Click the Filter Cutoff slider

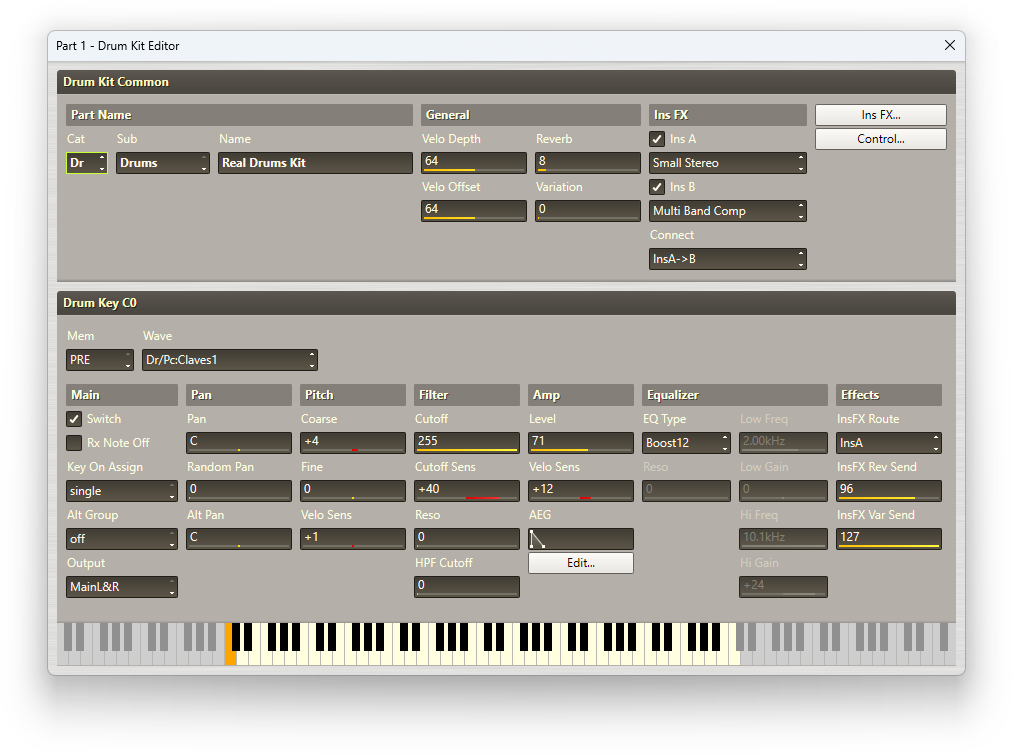coord(466,442)
